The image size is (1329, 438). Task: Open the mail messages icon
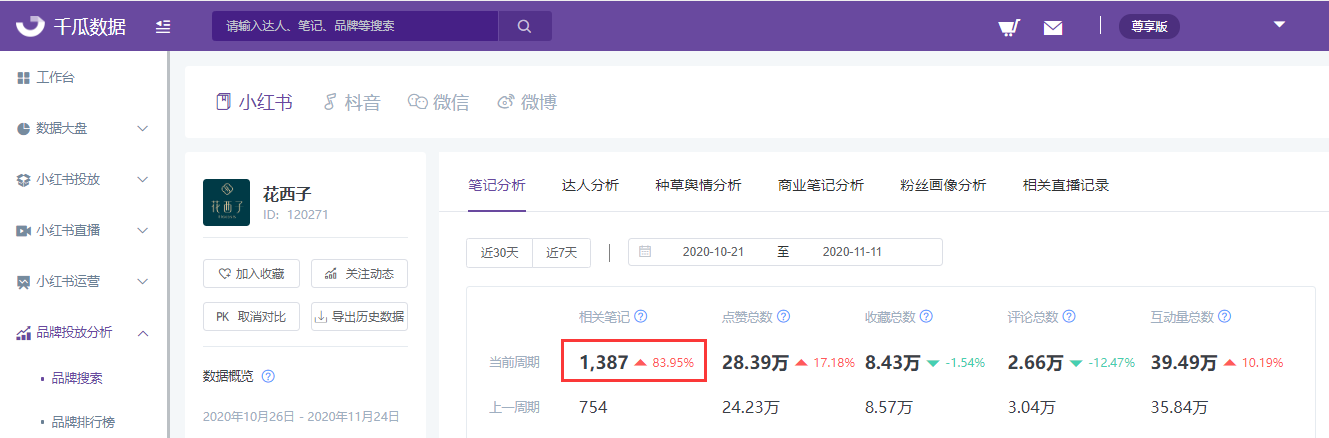tap(1053, 28)
